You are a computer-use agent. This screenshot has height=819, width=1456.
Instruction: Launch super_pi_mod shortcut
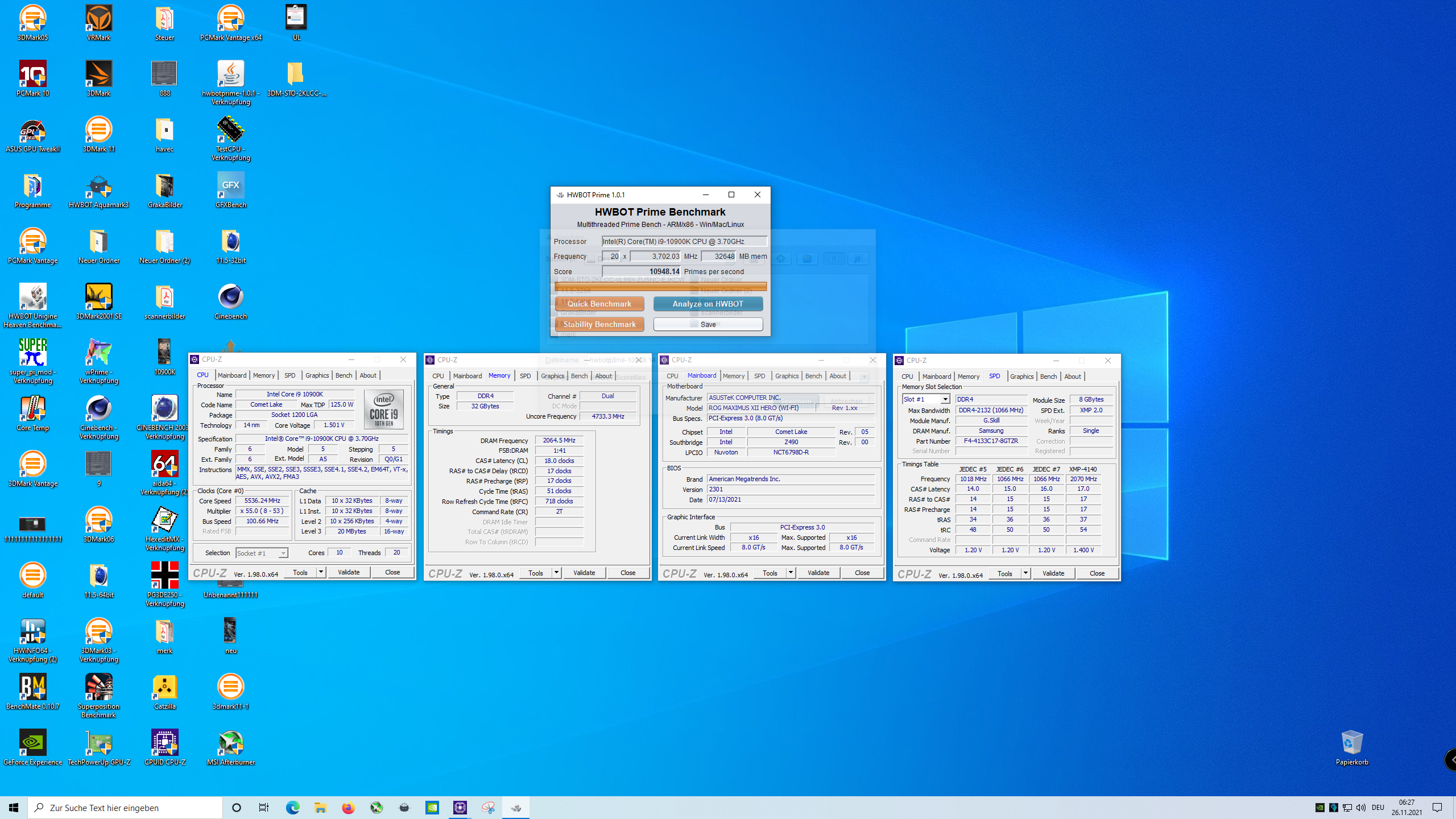click(x=32, y=362)
